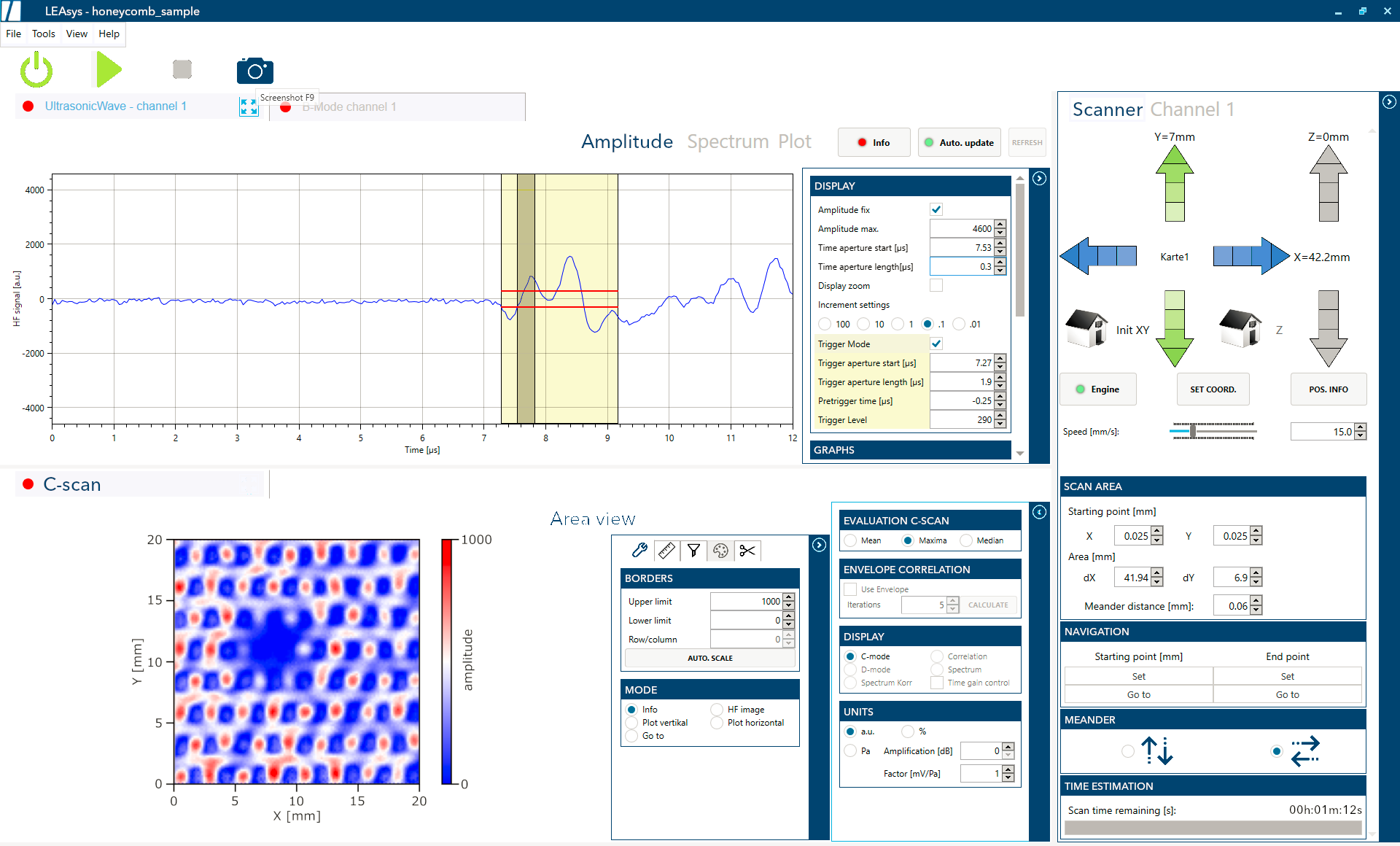Screen dimensions: 1400x846
Task: Enable the Display zoom checkbox
Action: (936, 285)
